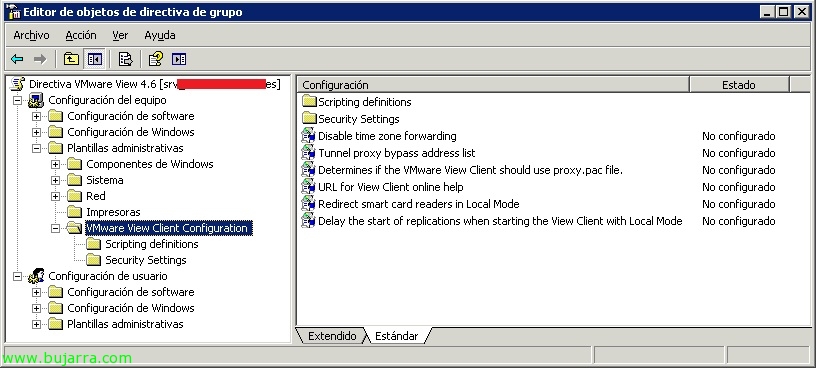Viewport: 816px width, 368px height.
Task: Collapse the Configuración de usuario node
Action: tap(18, 276)
